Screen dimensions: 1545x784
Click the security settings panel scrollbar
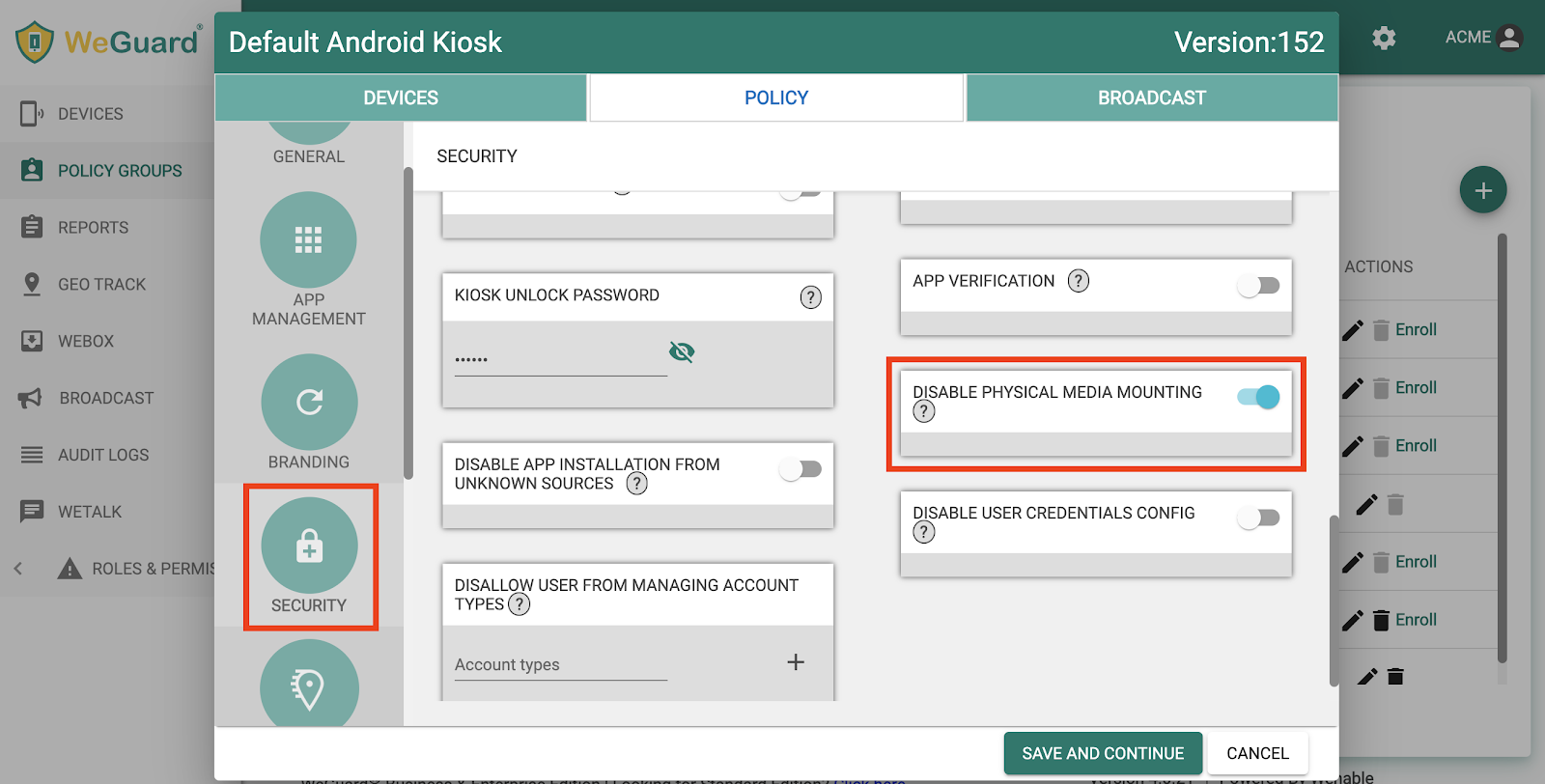[x=1334, y=601]
